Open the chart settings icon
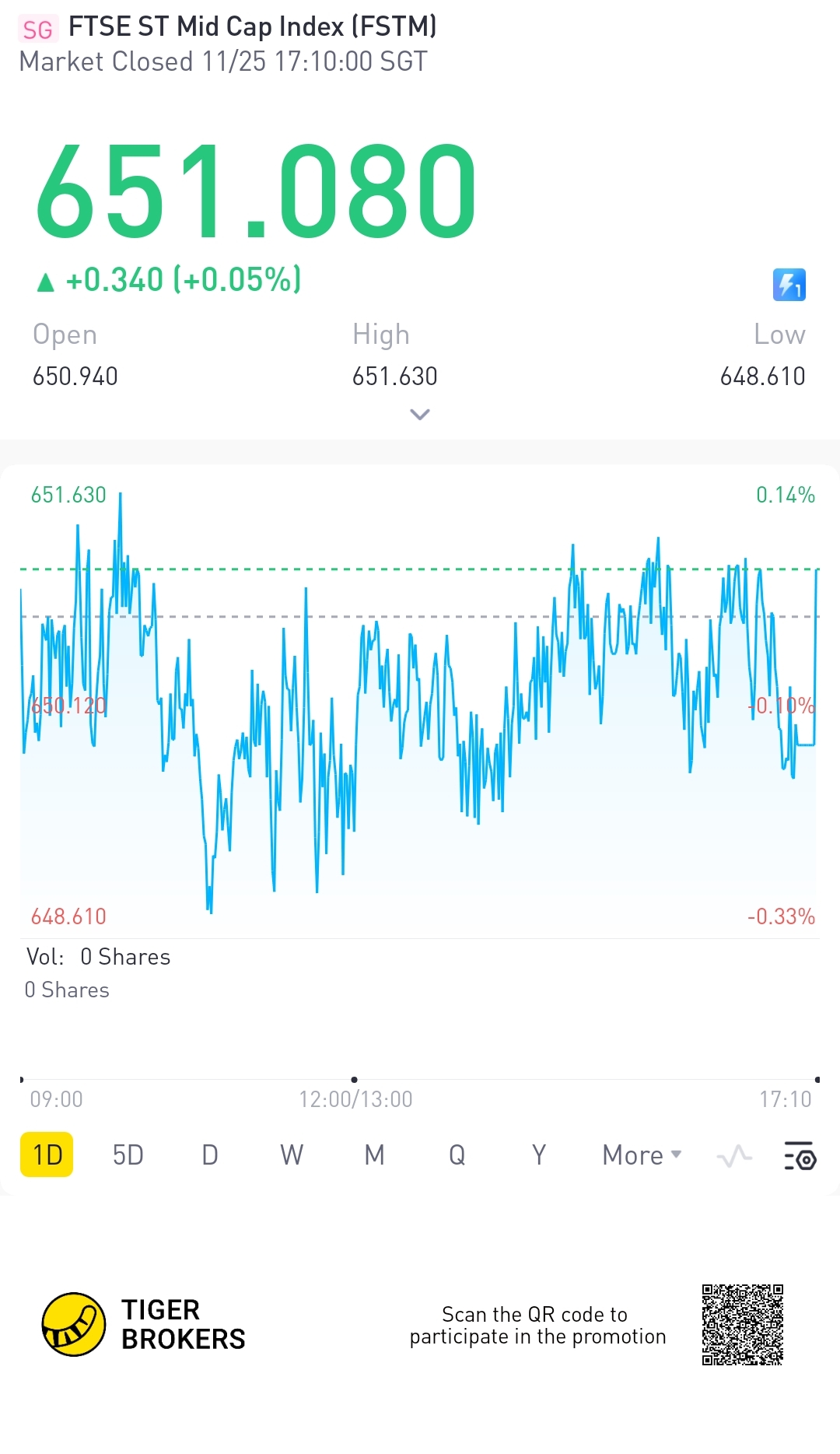 799,1156
